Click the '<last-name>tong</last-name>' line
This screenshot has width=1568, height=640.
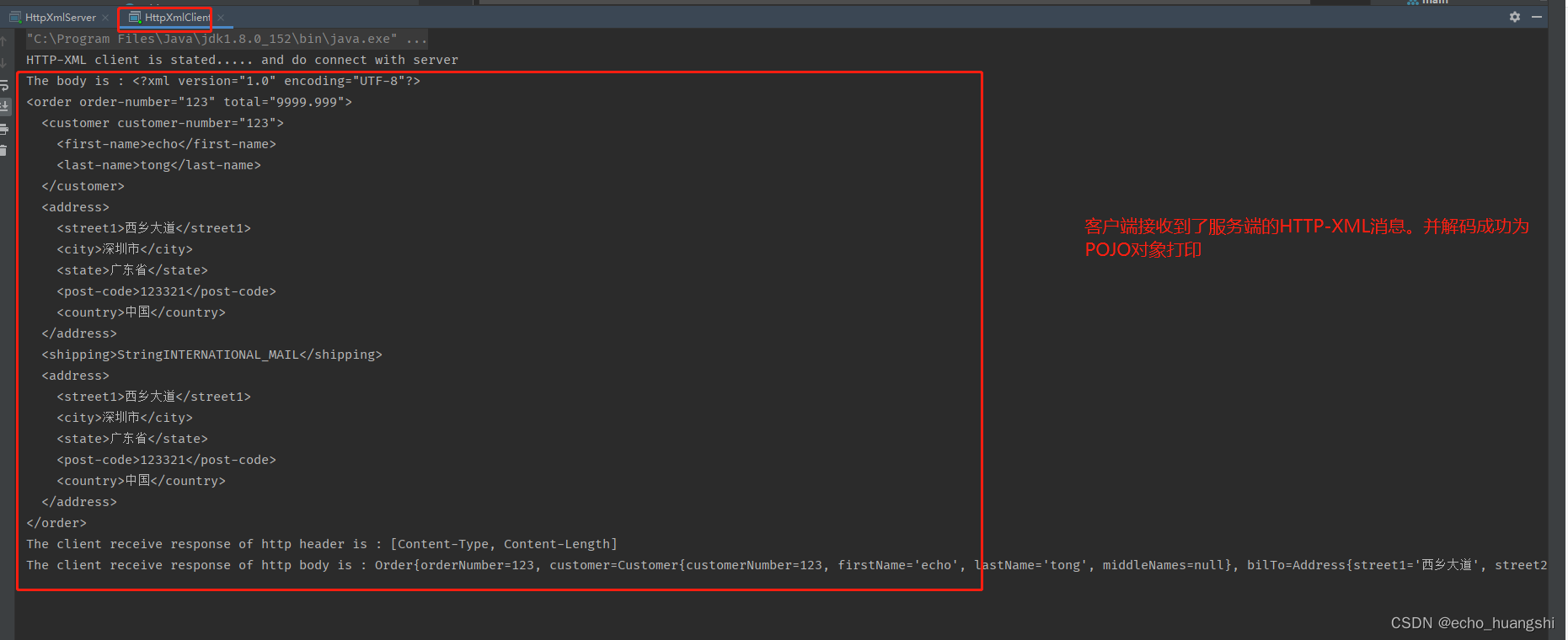click(x=159, y=165)
